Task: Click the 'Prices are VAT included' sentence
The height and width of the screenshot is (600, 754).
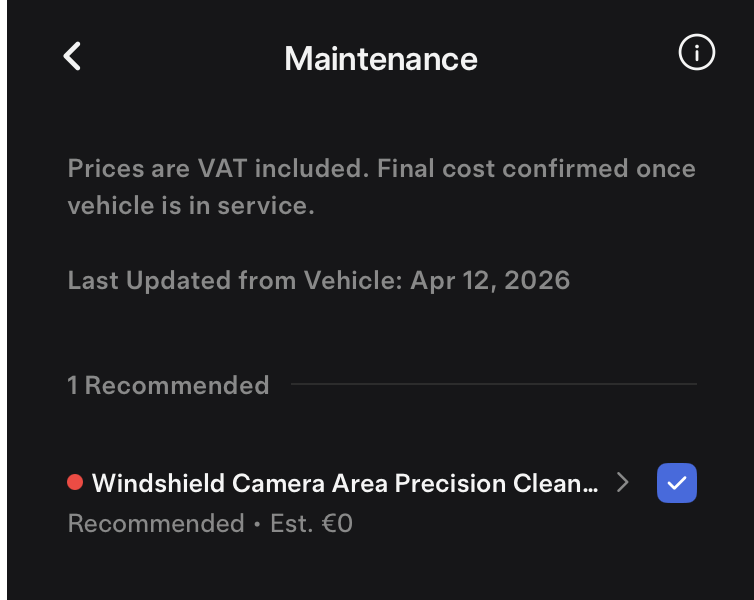Action: click(x=218, y=168)
